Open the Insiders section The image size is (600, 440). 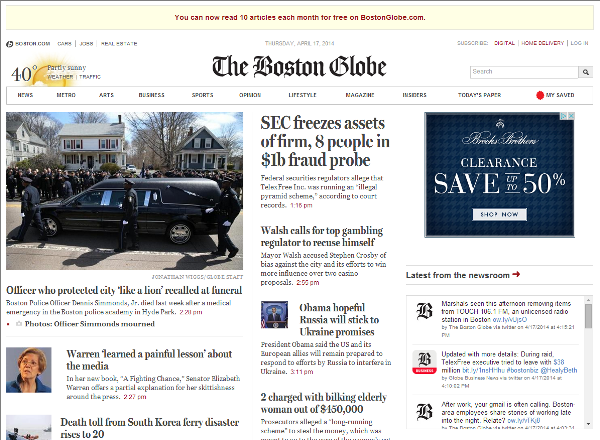click(414, 95)
